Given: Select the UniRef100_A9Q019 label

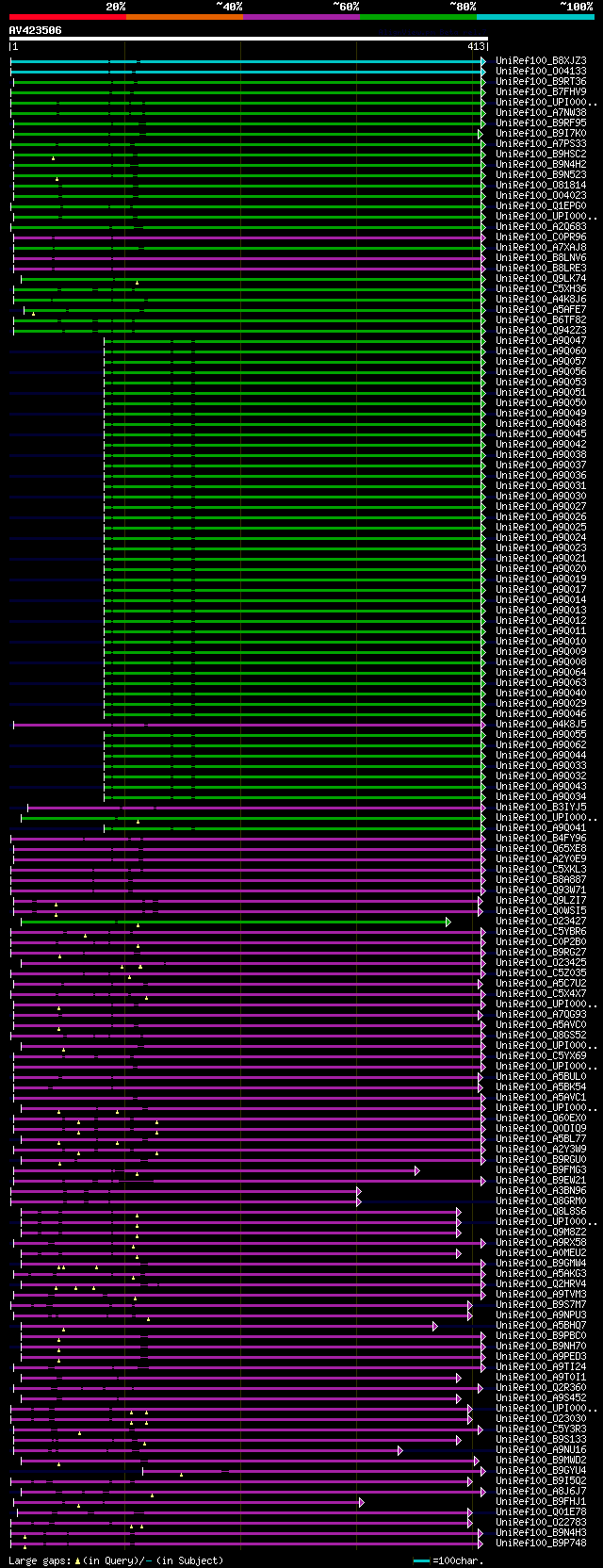Looking at the screenshot, I should pos(541,579).
